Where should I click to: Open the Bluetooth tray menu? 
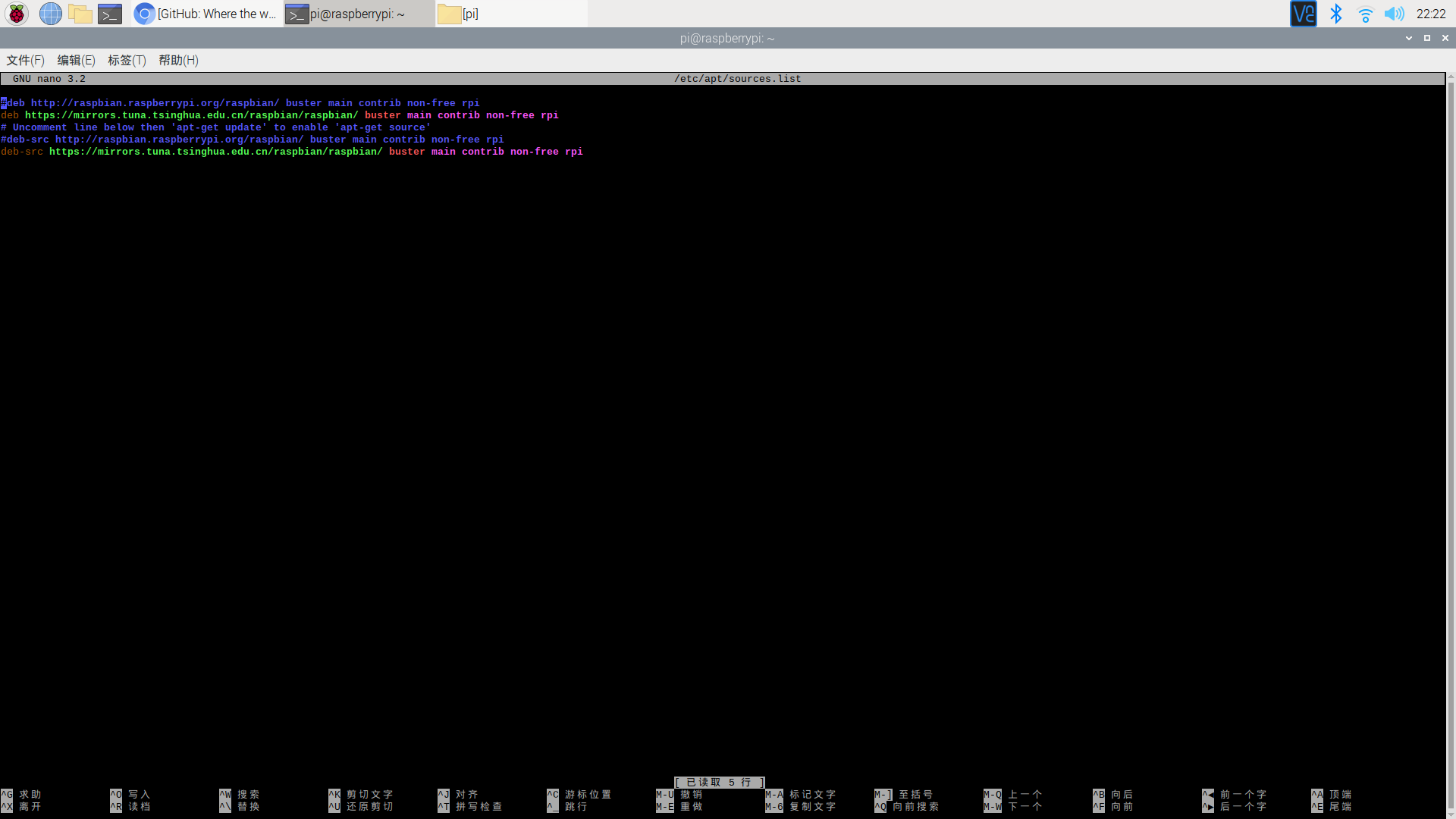point(1336,14)
